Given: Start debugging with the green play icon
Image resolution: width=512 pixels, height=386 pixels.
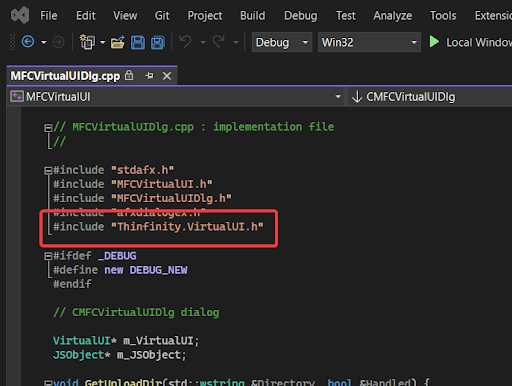Looking at the screenshot, I should point(434,42).
